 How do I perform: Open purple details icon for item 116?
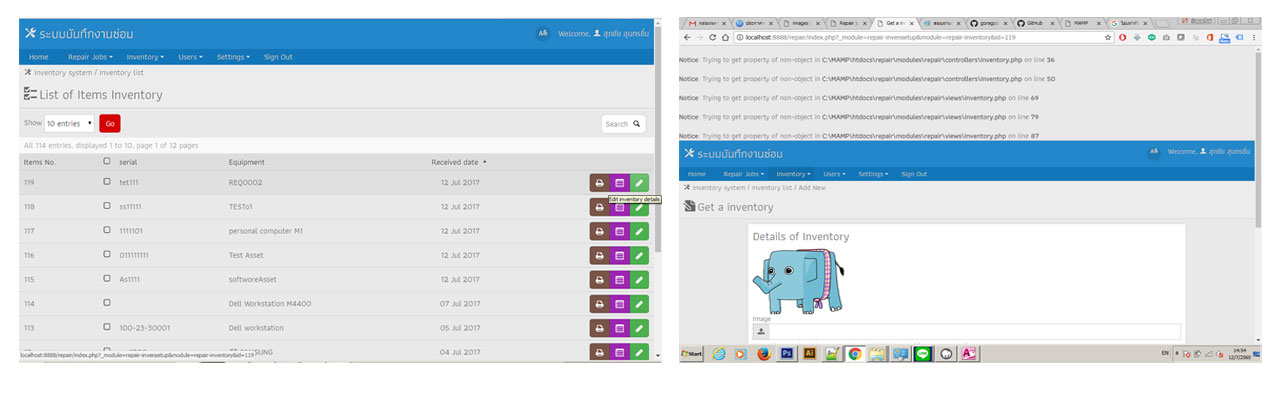tap(619, 255)
